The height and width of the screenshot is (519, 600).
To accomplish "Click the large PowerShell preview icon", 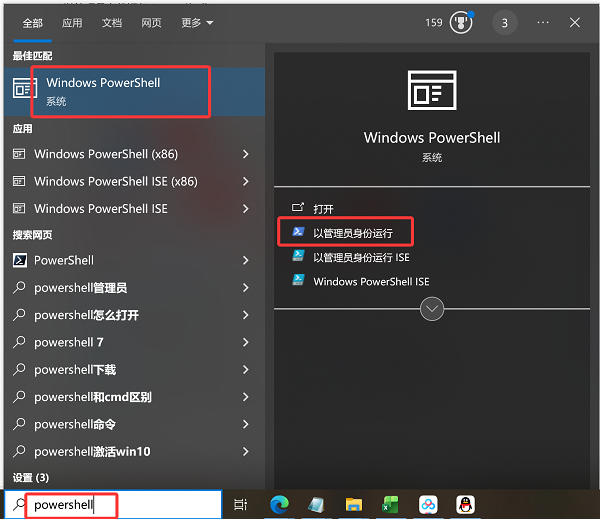I will pos(432,90).
